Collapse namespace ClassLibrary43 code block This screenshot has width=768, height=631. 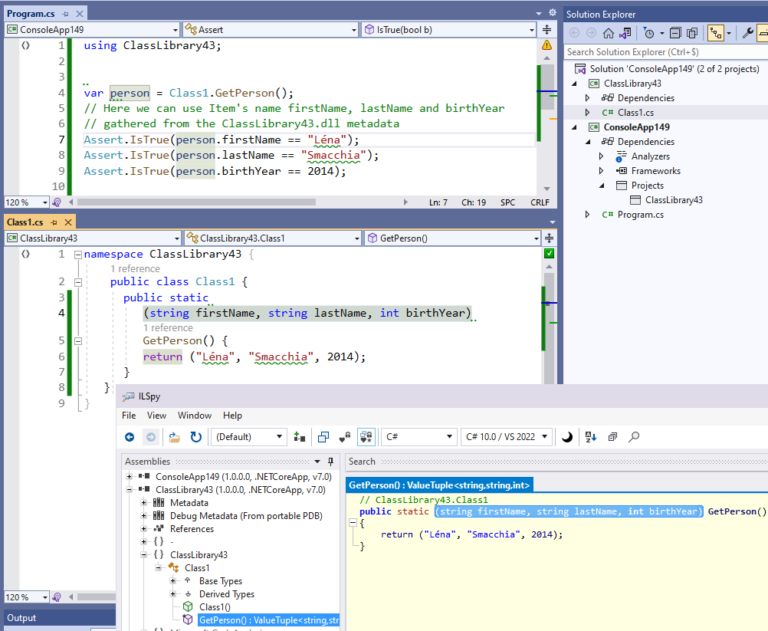click(x=77, y=255)
